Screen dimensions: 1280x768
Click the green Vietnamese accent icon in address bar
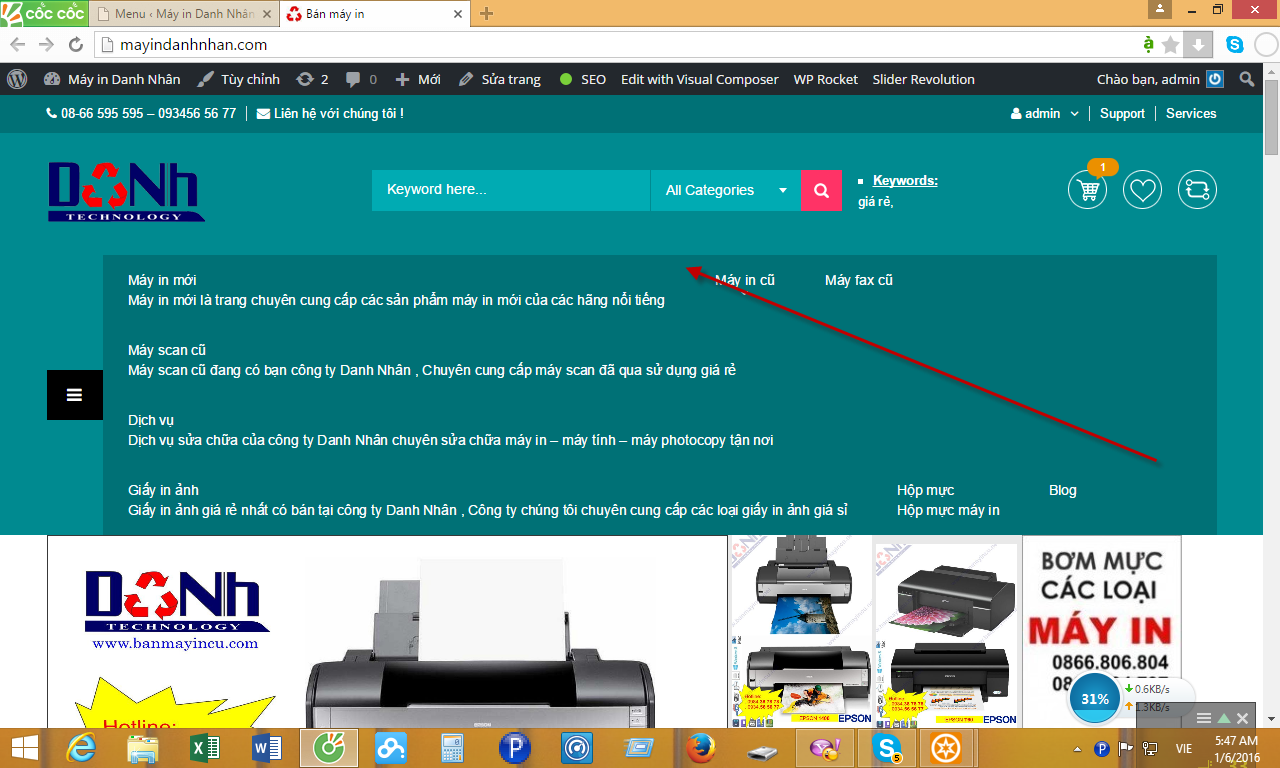point(1148,44)
